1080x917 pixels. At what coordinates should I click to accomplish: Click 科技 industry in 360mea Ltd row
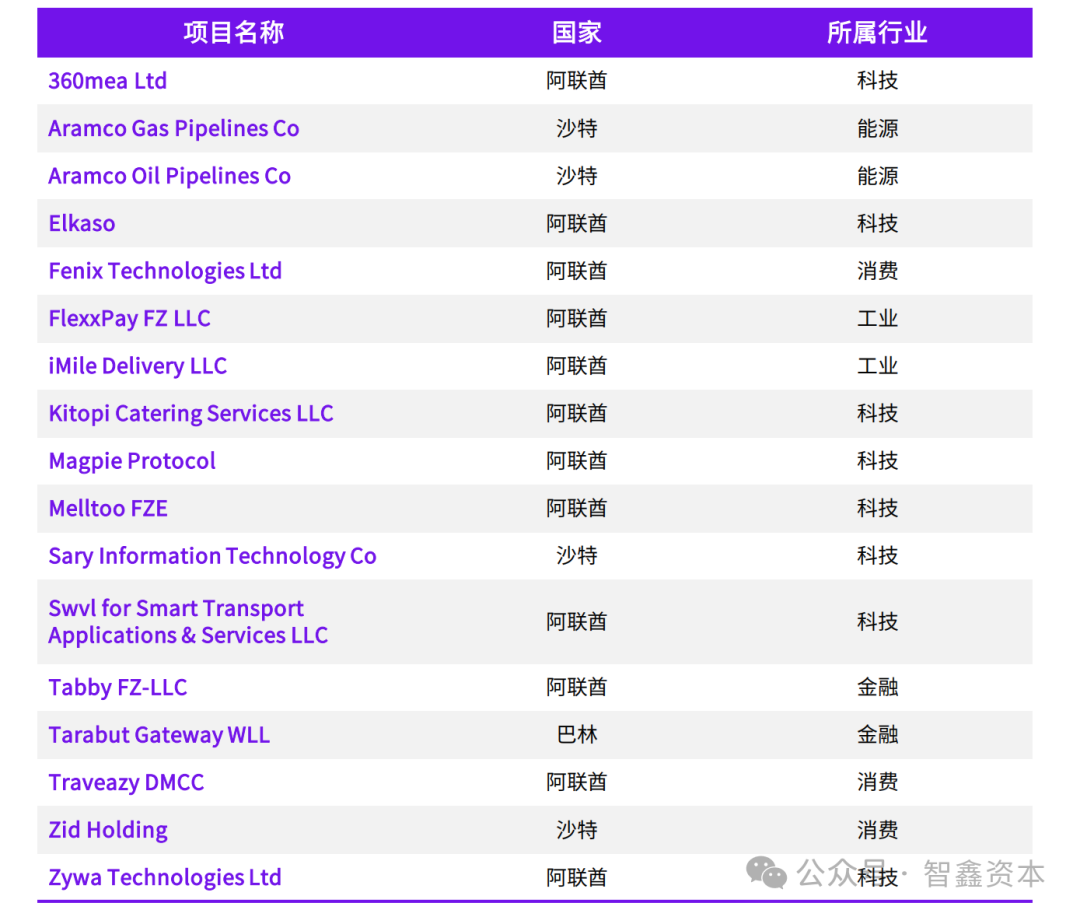coord(878,81)
